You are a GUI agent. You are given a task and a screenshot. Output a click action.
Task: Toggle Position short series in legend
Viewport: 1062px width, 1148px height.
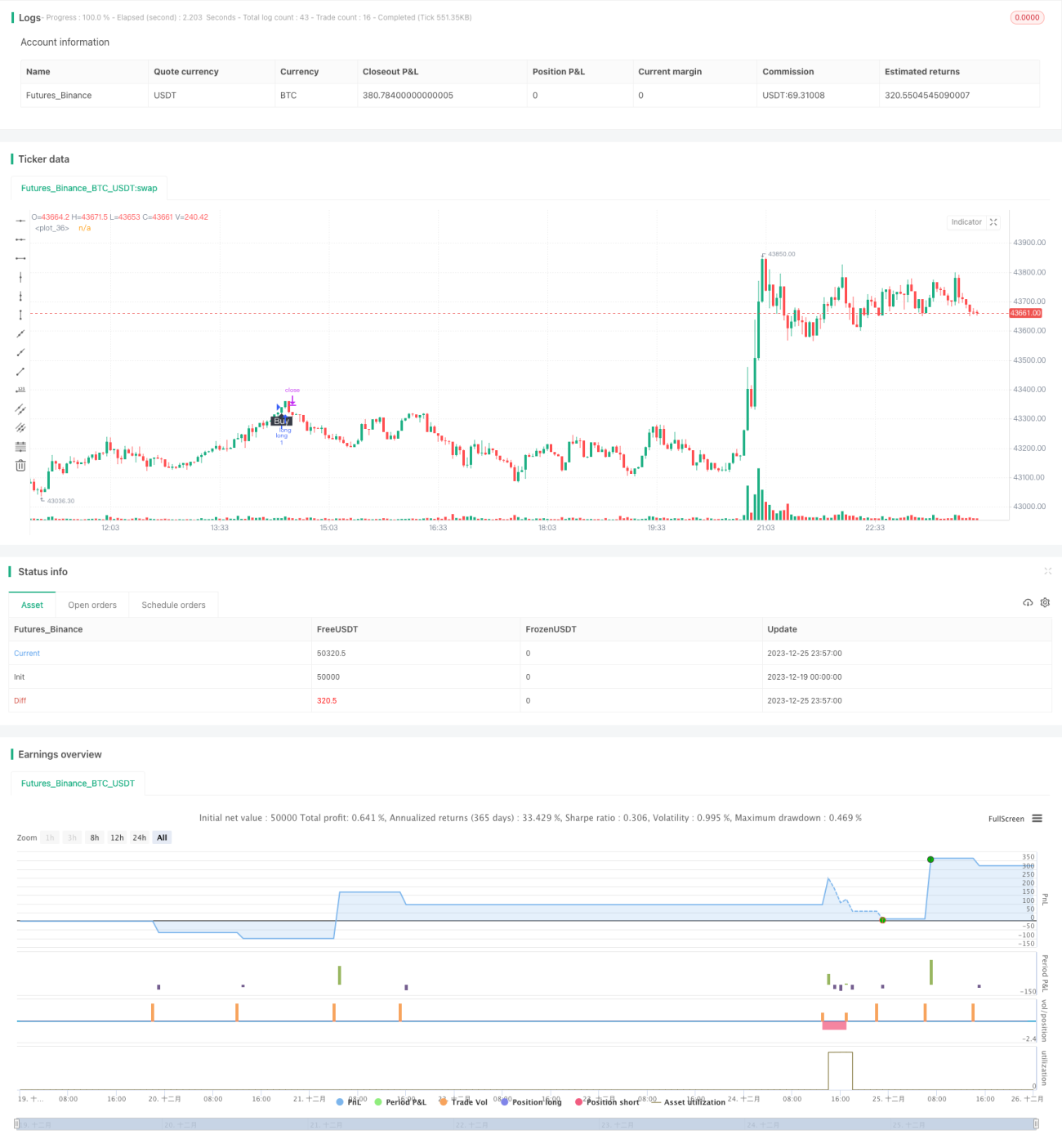pos(607,1101)
